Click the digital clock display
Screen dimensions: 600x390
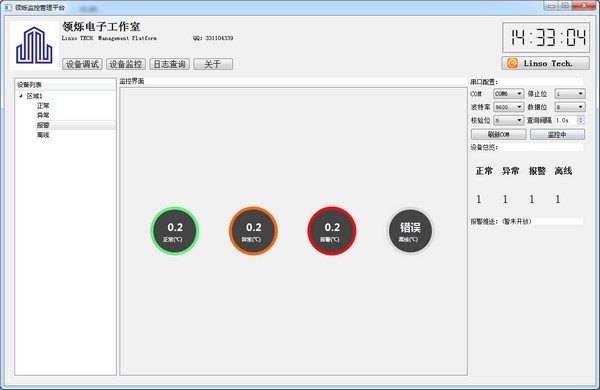pyautogui.click(x=546, y=38)
